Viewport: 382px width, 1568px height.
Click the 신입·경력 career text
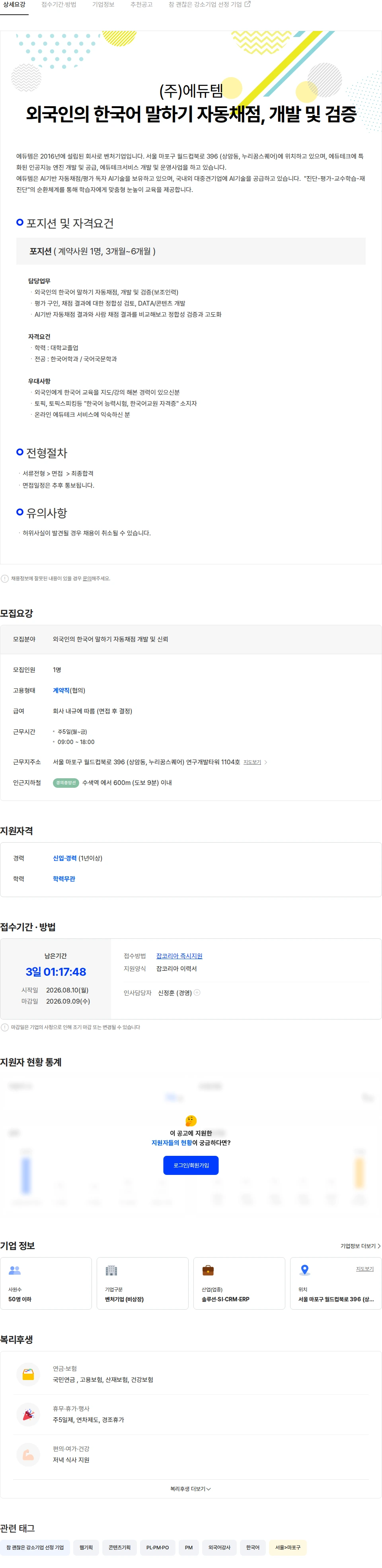(x=64, y=858)
